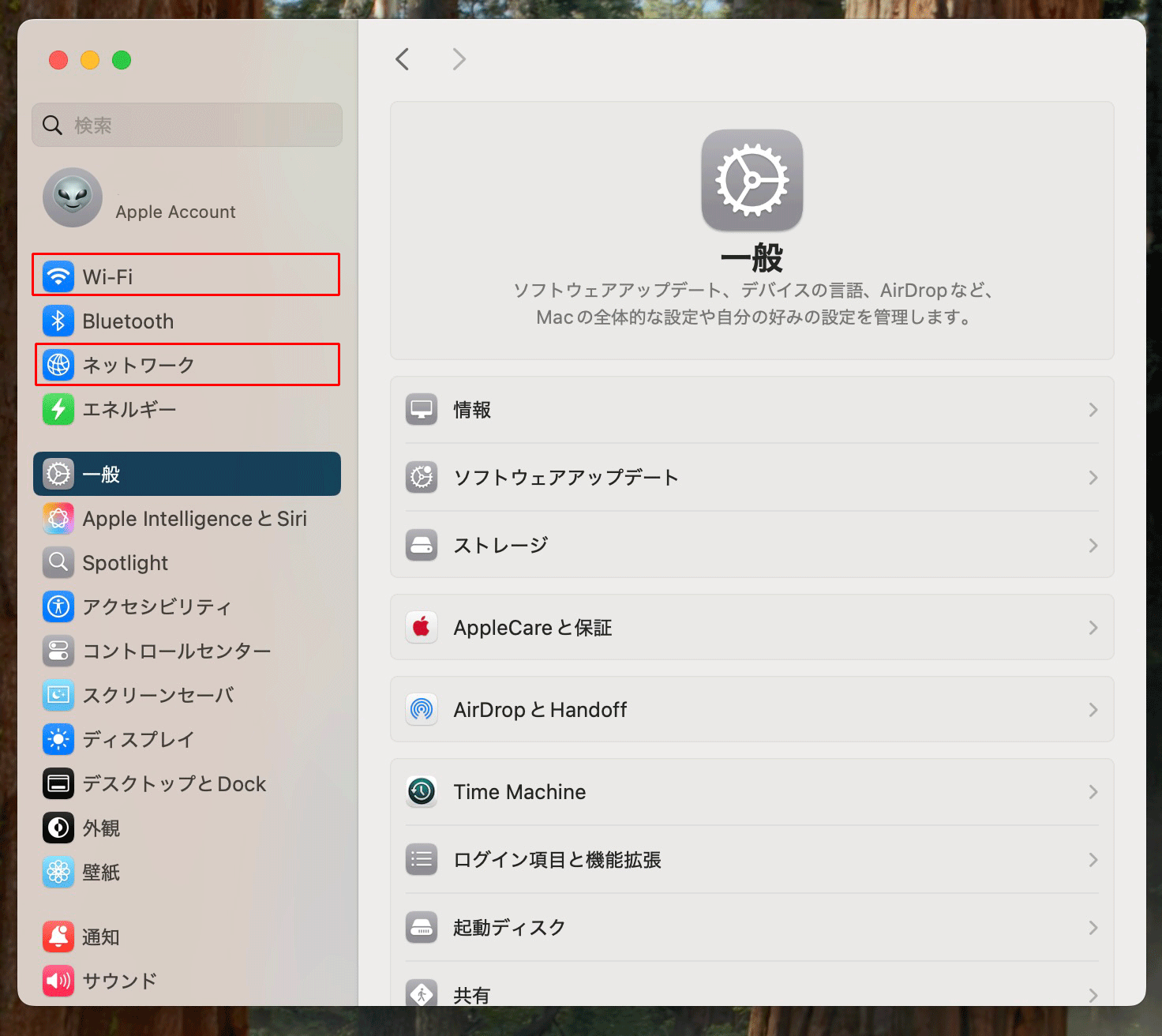1162x1036 pixels.
Task: Open the 共有 row label
Action: coord(472,995)
